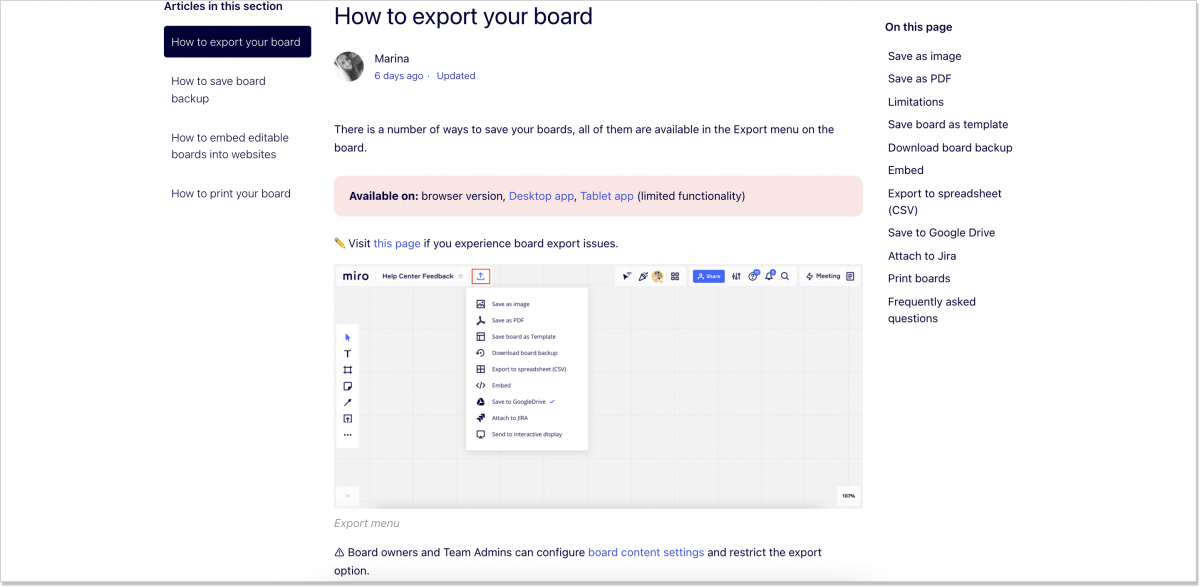Open the board content settings link

coord(644,552)
